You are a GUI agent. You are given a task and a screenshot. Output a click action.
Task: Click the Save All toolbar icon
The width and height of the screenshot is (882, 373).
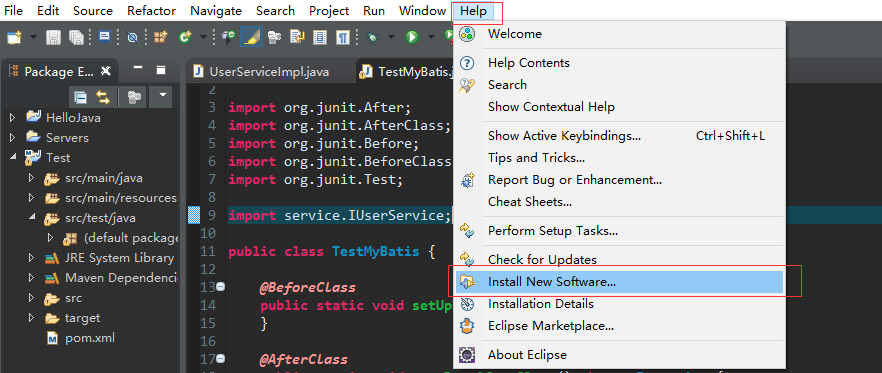coord(75,38)
